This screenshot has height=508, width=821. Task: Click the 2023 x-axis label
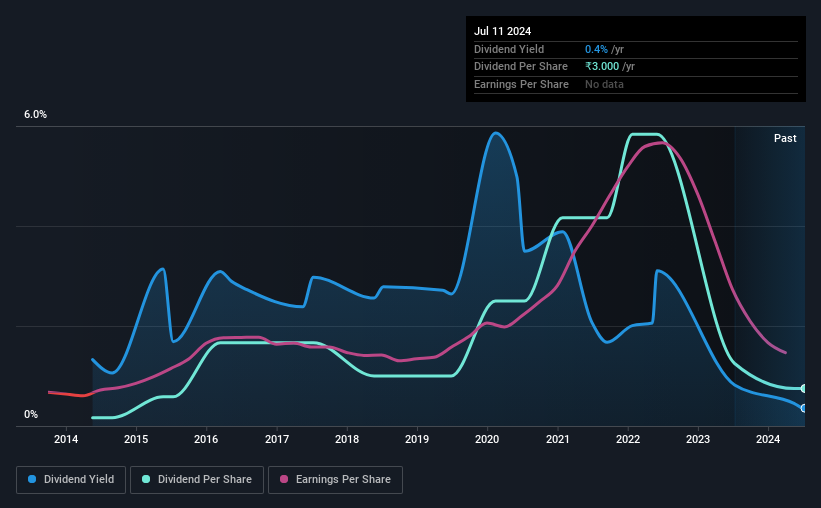click(x=698, y=439)
